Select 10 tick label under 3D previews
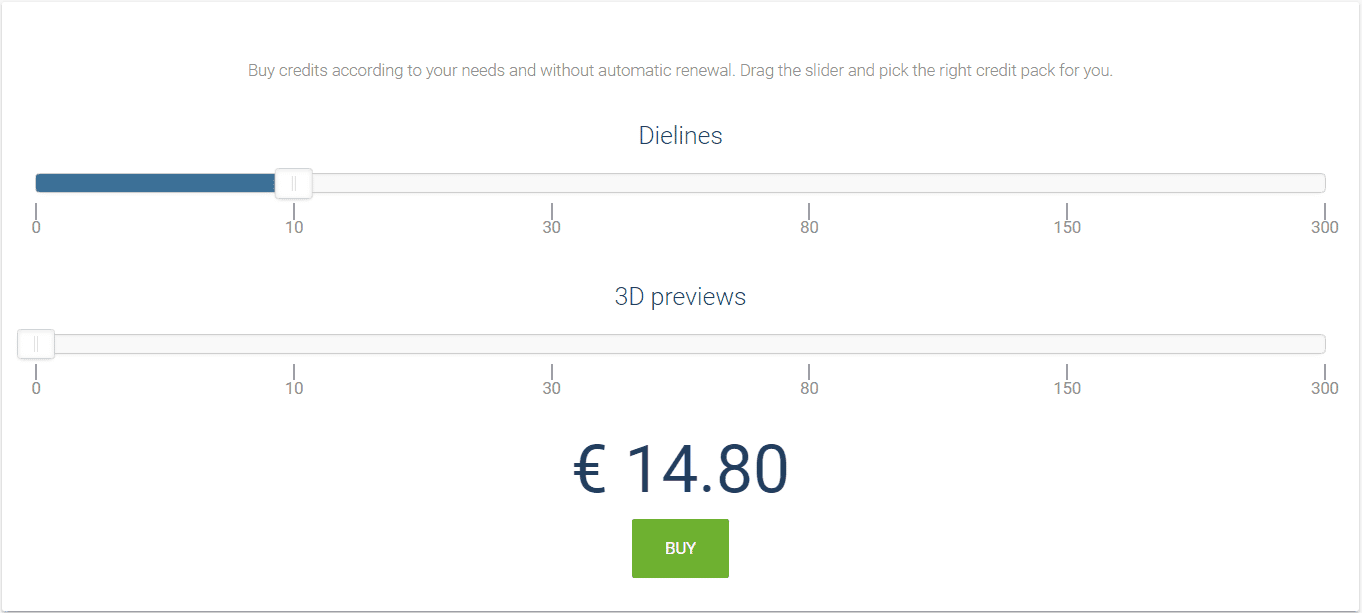1362x613 pixels. (x=294, y=388)
